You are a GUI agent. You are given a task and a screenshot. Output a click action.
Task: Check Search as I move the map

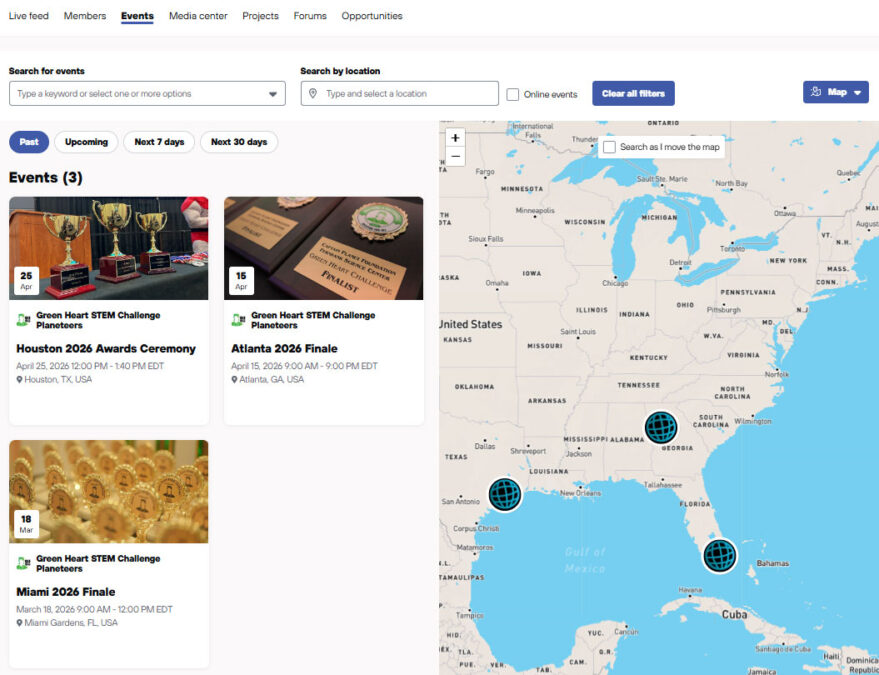[609, 147]
